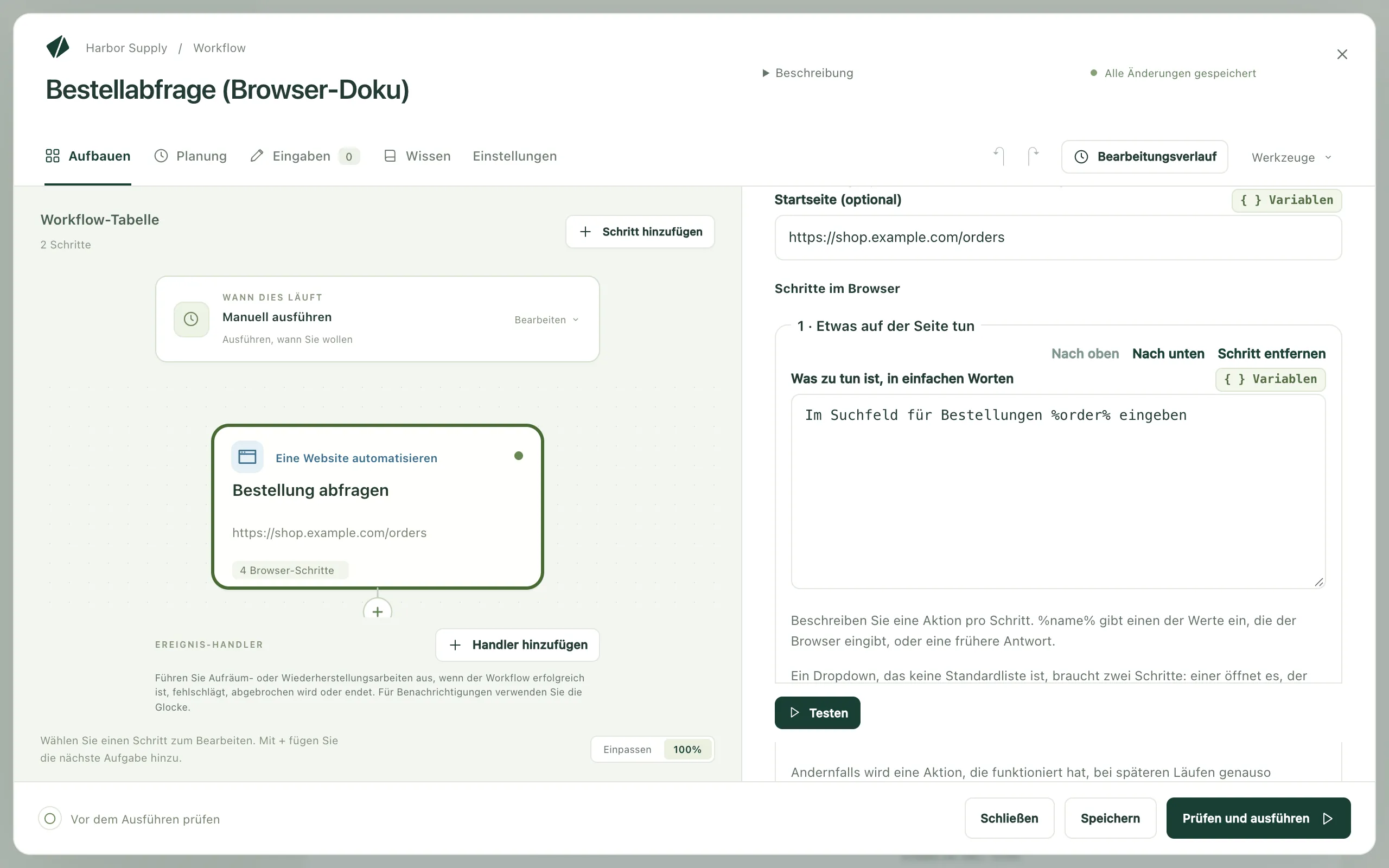Screen dimensions: 1389x868
Task: Click the step instruction text area
Action: pyautogui.click(x=1058, y=492)
